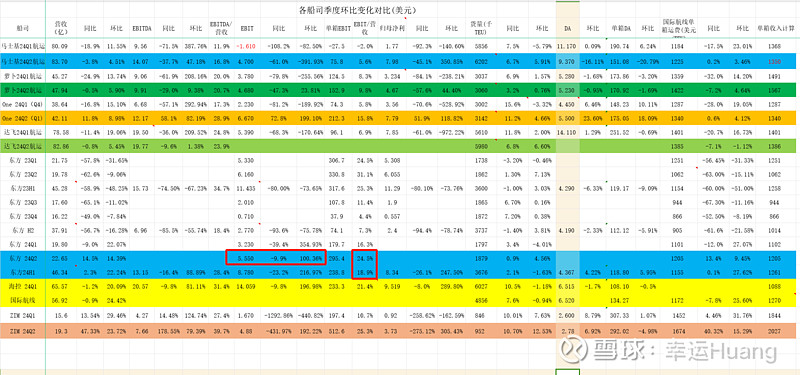Click the green-bordered active cell at bottom
This screenshot has height=375, width=800.
click(x=567, y=372)
